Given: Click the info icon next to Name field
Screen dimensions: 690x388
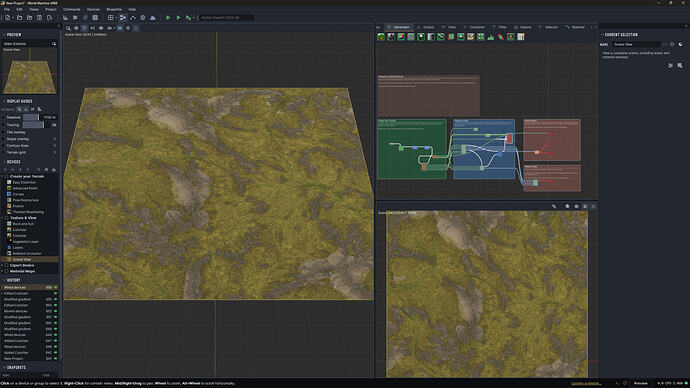Looking at the screenshot, I should [672, 44].
